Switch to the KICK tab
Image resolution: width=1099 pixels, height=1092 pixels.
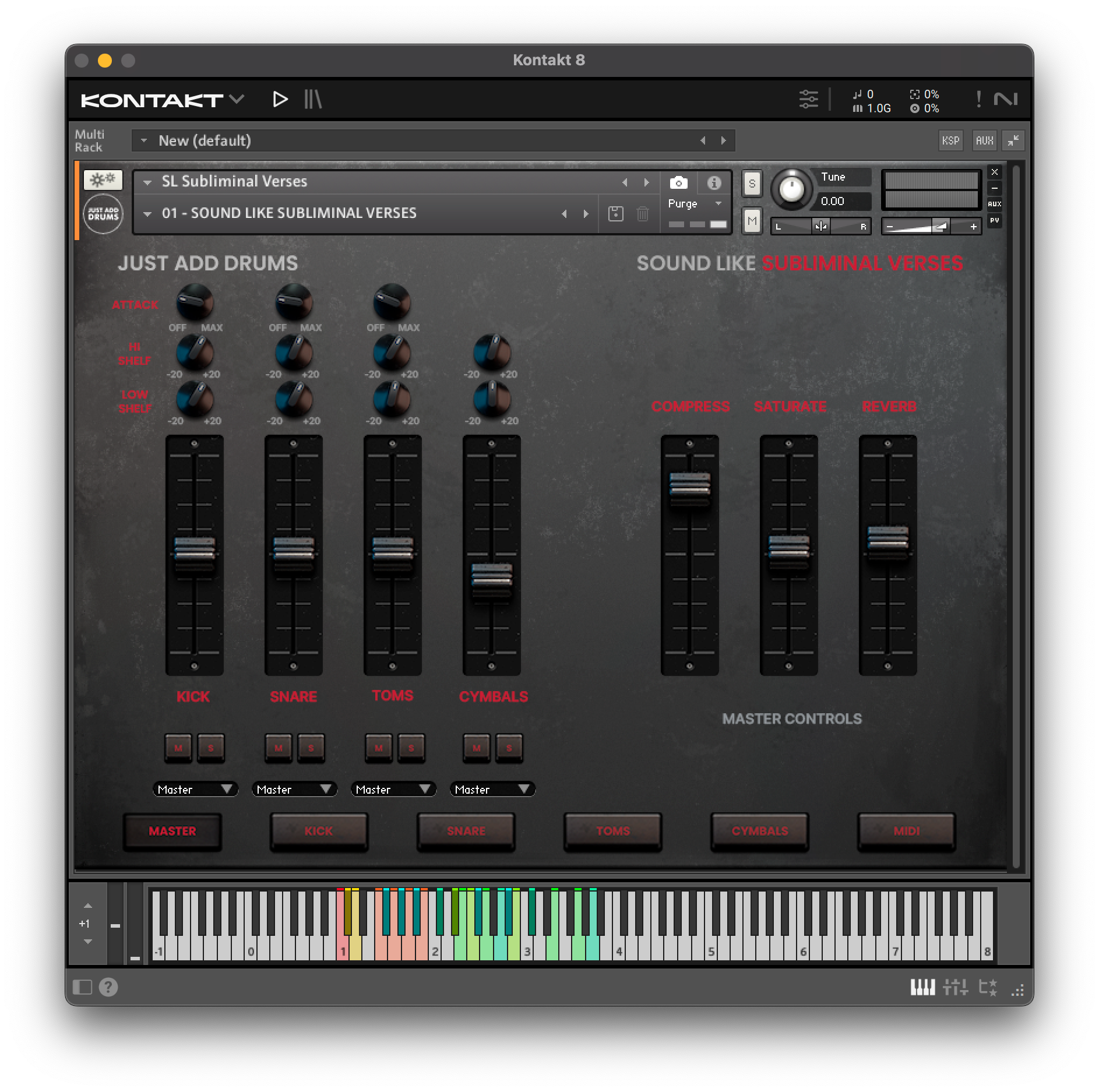[x=319, y=831]
